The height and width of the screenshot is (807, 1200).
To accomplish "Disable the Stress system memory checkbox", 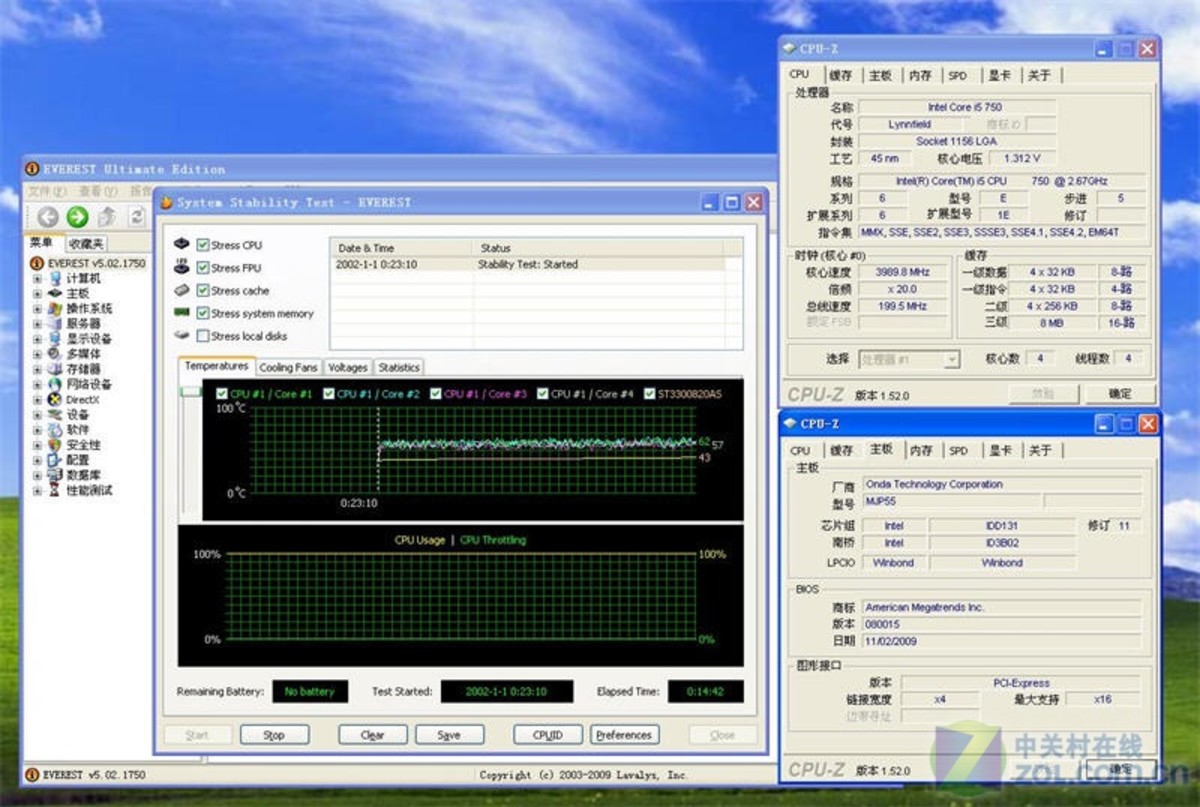I will [x=203, y=313].
